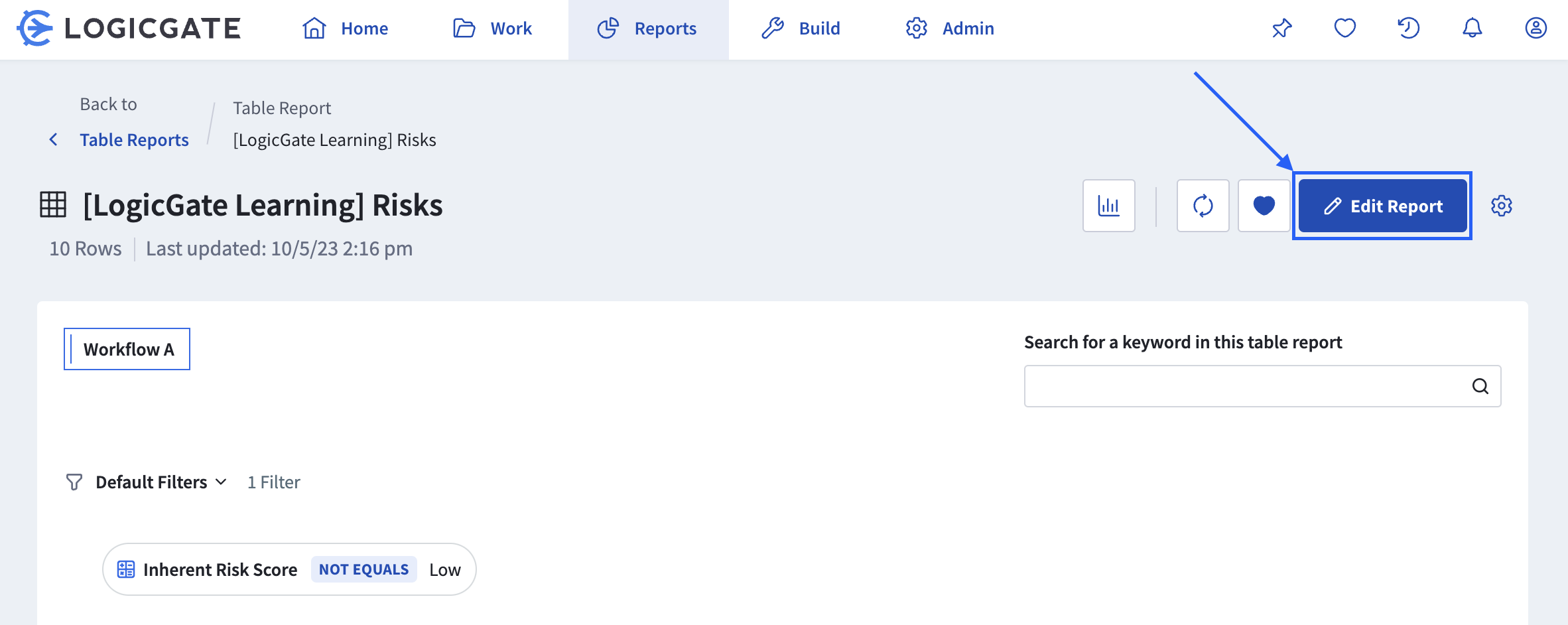This screenshot has height=625, width=1568.
Task: Click the back chevron beside Table Reports
Action: pos(54,139)
